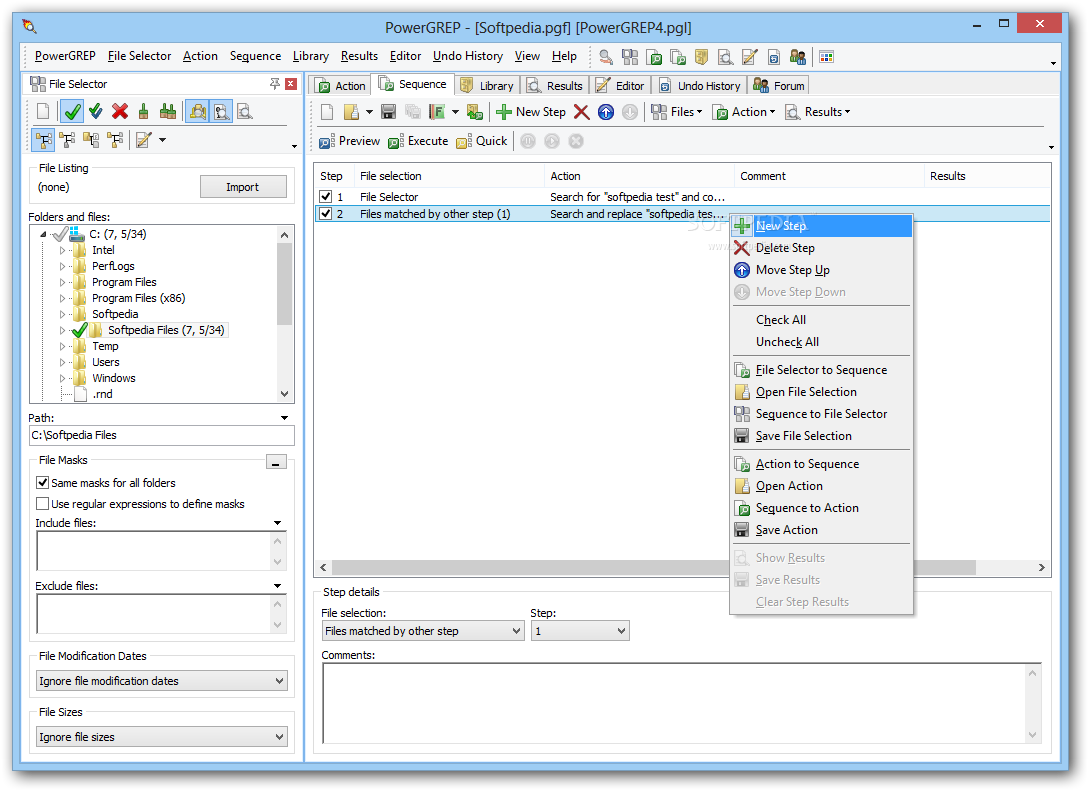Open the Action toolbar dropdown
Viewport: 1089px width, 791px height.
pyautogui.click(x=744, y=112)
